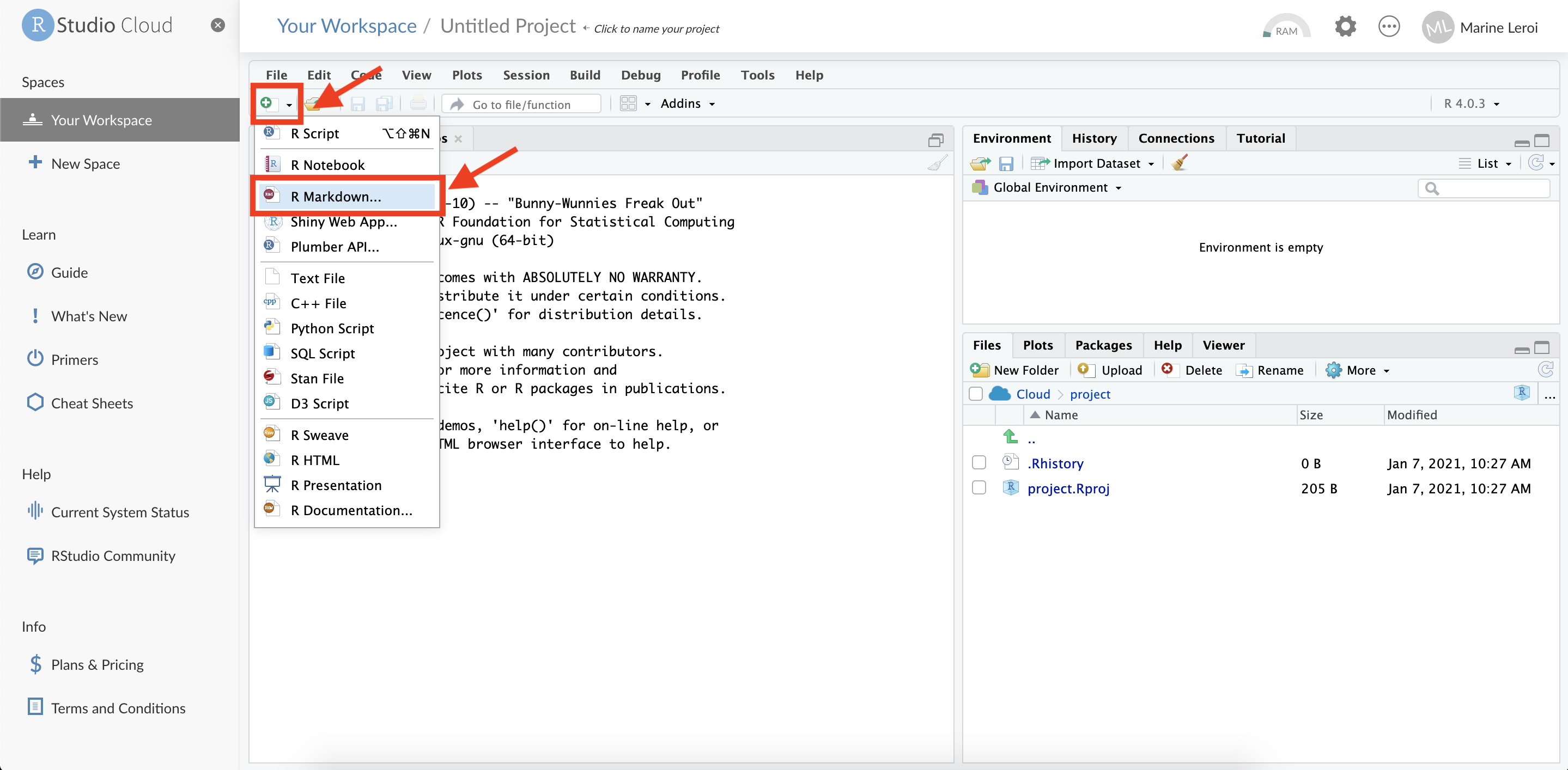Open the Session menu
Image resolution: width=1568 pixels, height=770 pixels.
coord(526,75)
